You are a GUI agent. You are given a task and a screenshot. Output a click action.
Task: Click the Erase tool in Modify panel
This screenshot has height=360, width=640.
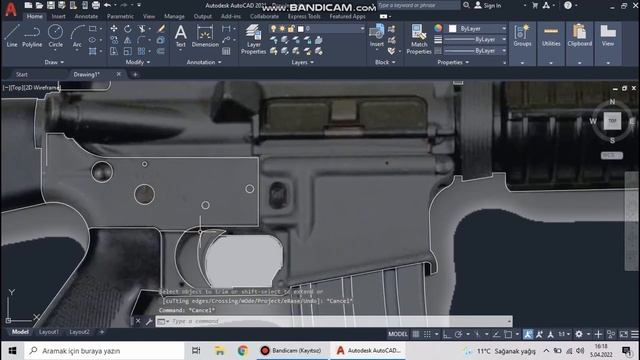161,29
